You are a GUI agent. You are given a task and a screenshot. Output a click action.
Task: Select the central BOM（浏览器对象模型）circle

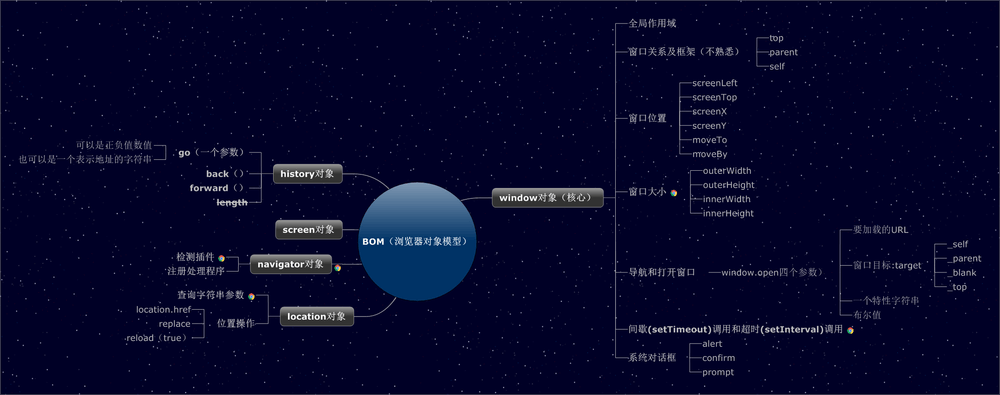click(417, 241)
